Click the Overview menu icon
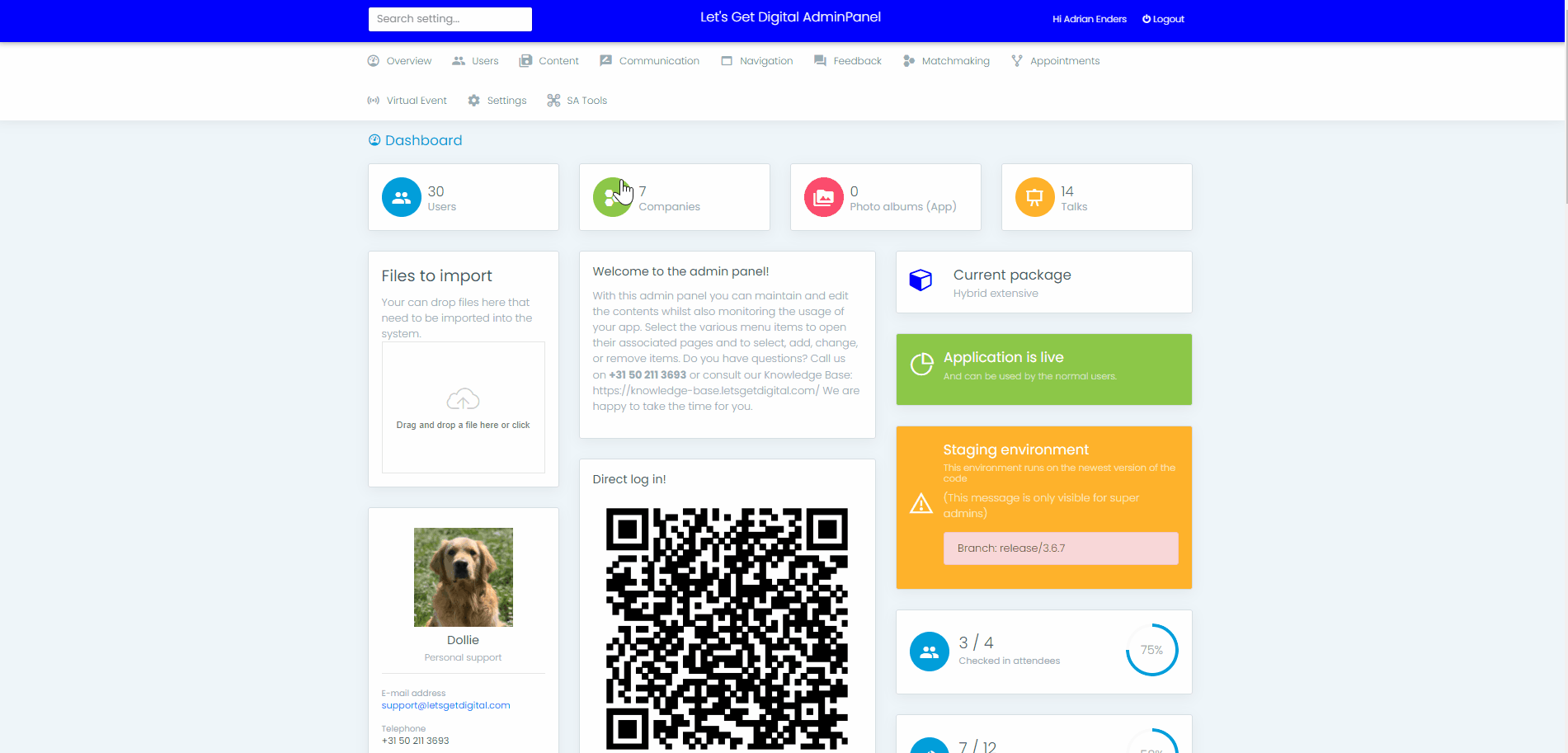 pos(374,61)
